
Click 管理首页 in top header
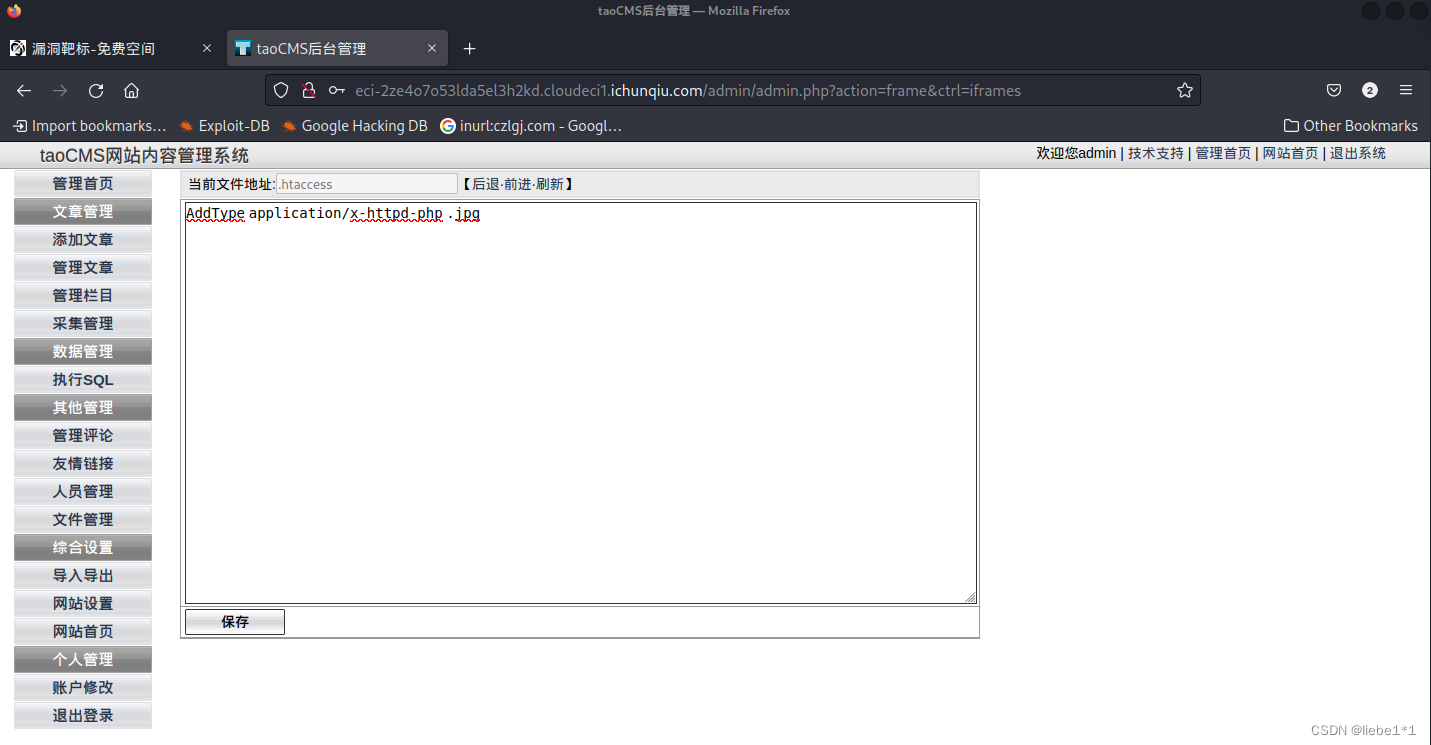[x=1223, y=153]
